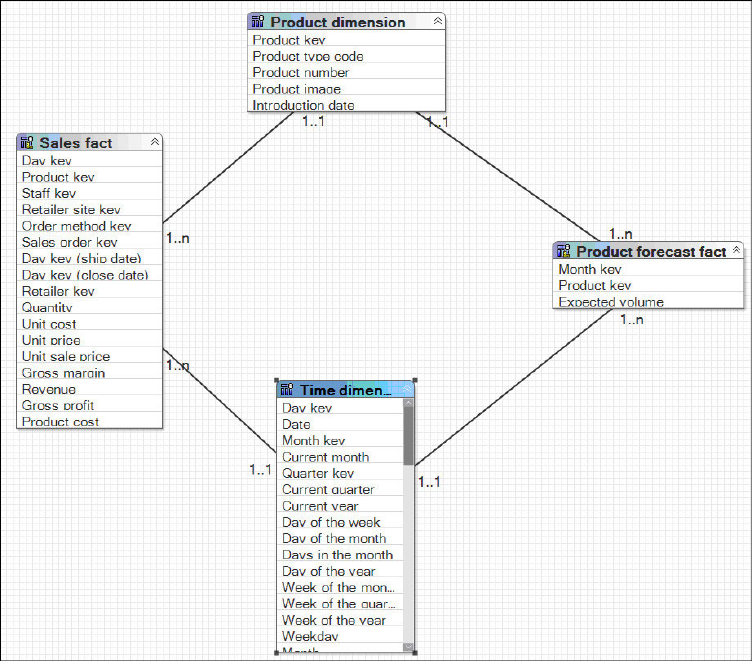Select Date item in Time dimension
The height and width of the screenshot is (661, 752).
point(341,424)
